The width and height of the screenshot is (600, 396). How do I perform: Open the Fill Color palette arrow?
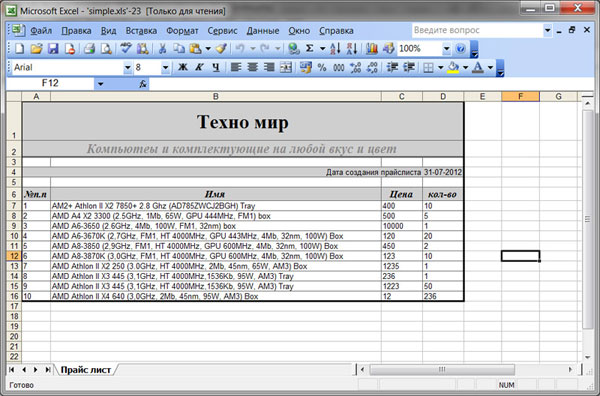coord(465,68)
